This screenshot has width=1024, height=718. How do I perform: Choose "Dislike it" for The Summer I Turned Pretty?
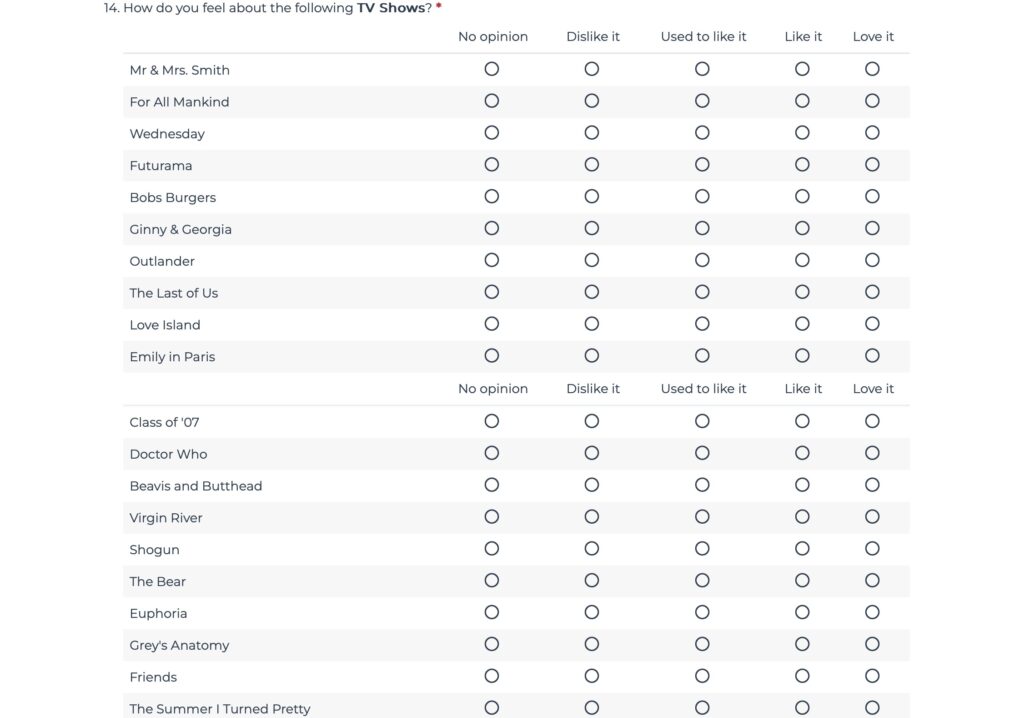click(x=592, y=708)
